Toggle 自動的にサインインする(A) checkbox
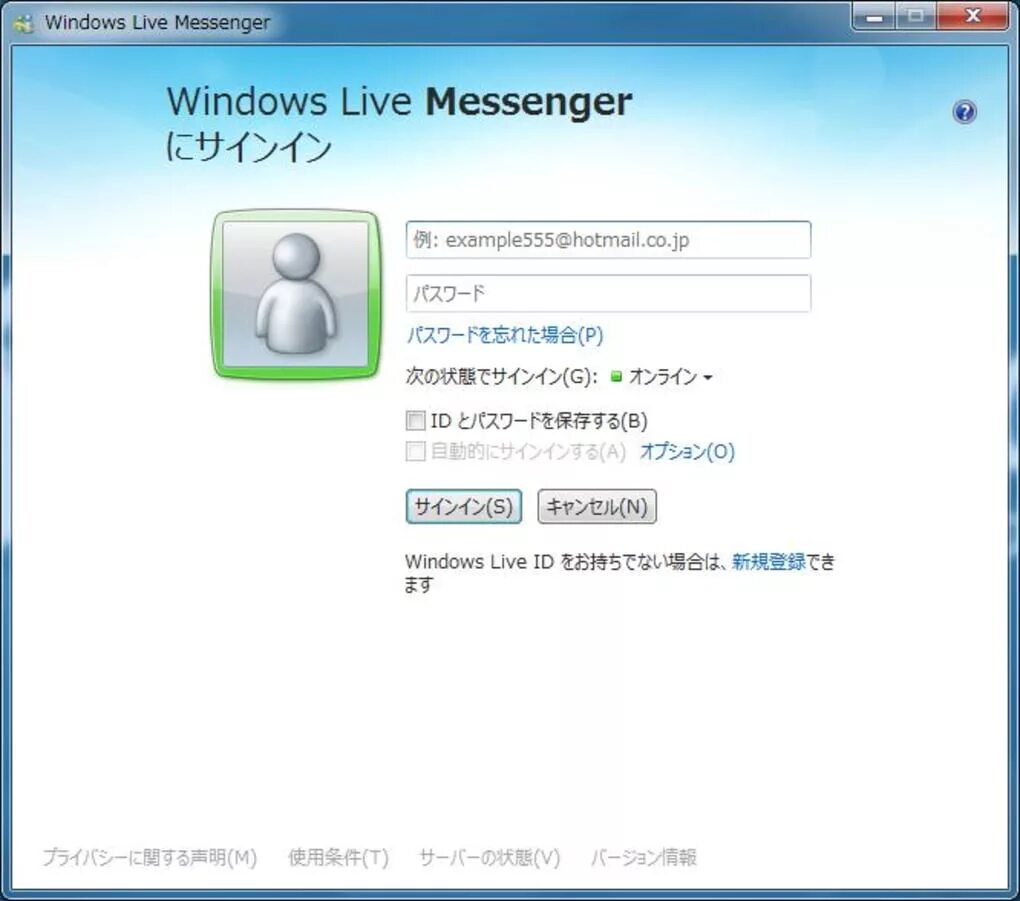 [x=416, y=451]
